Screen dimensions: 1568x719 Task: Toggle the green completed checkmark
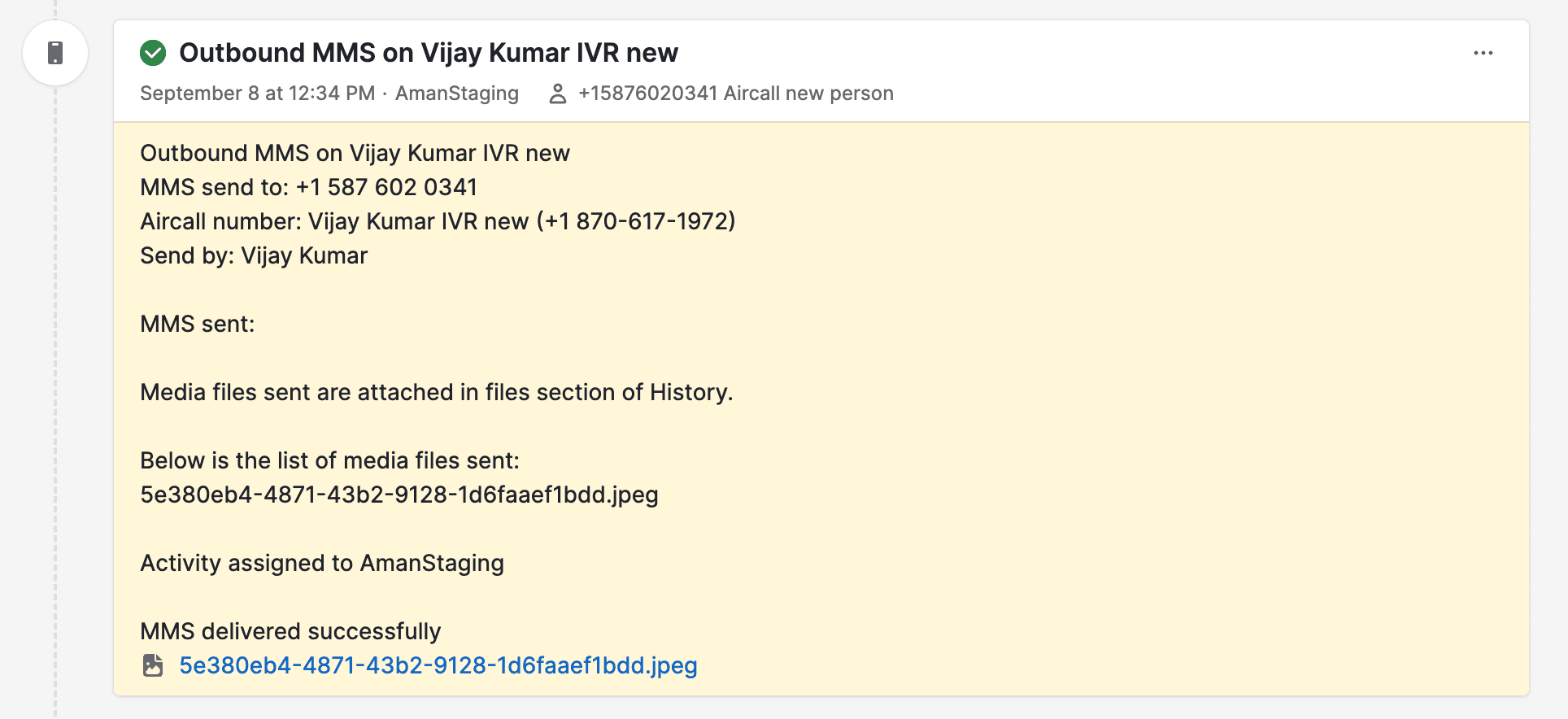(x=153, y=53)
